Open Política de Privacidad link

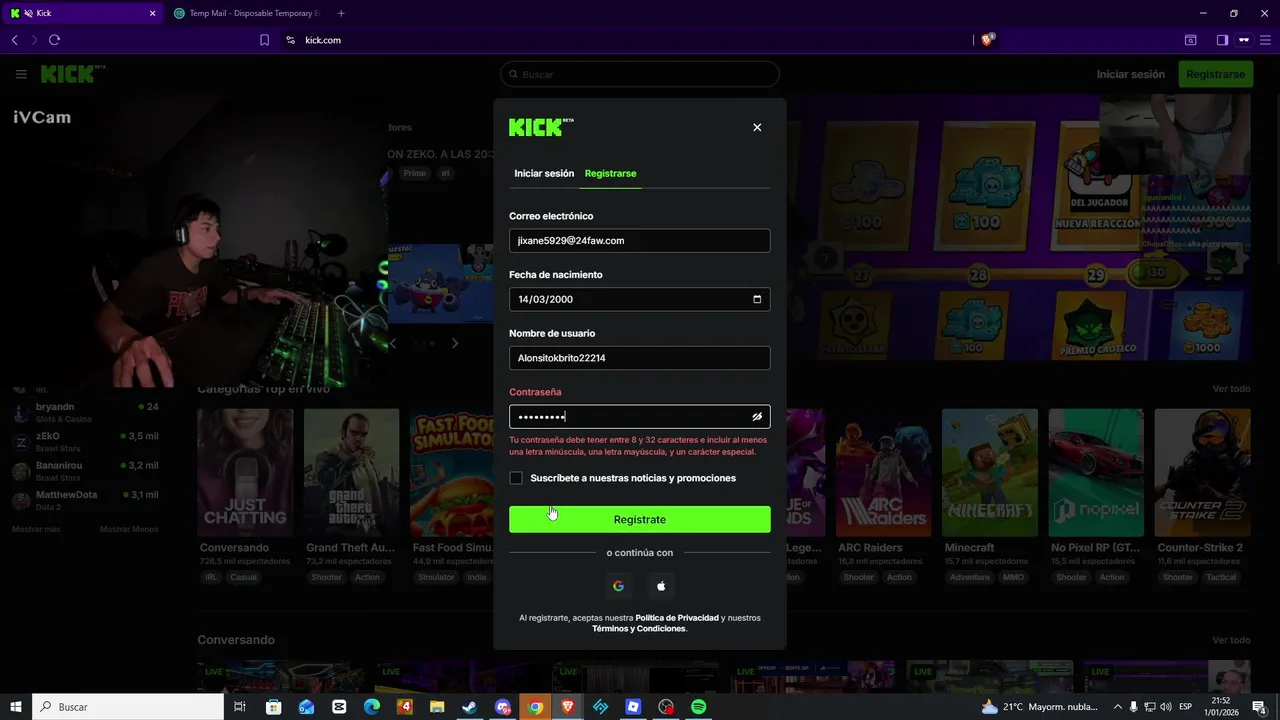[677, 618]
